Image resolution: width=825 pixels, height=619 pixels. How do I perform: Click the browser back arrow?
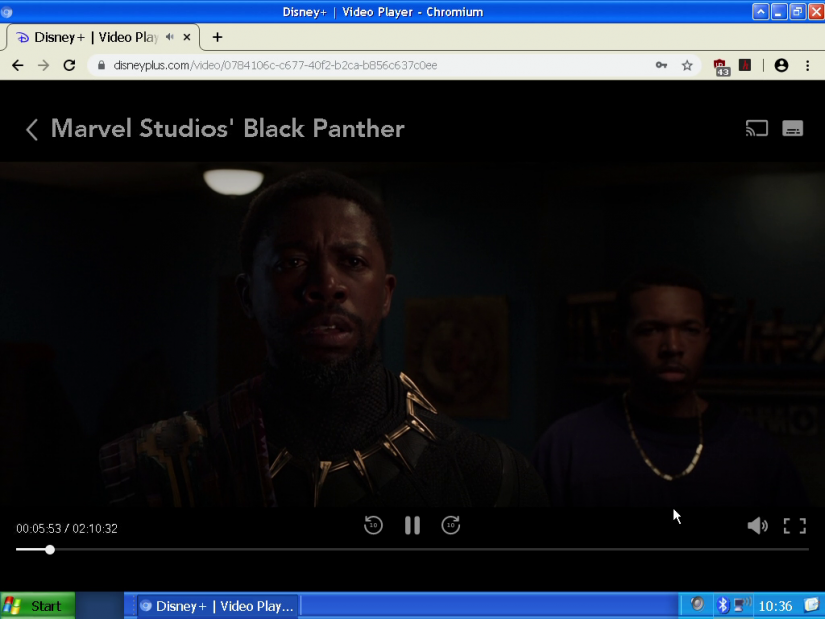[x=17, y=65]
